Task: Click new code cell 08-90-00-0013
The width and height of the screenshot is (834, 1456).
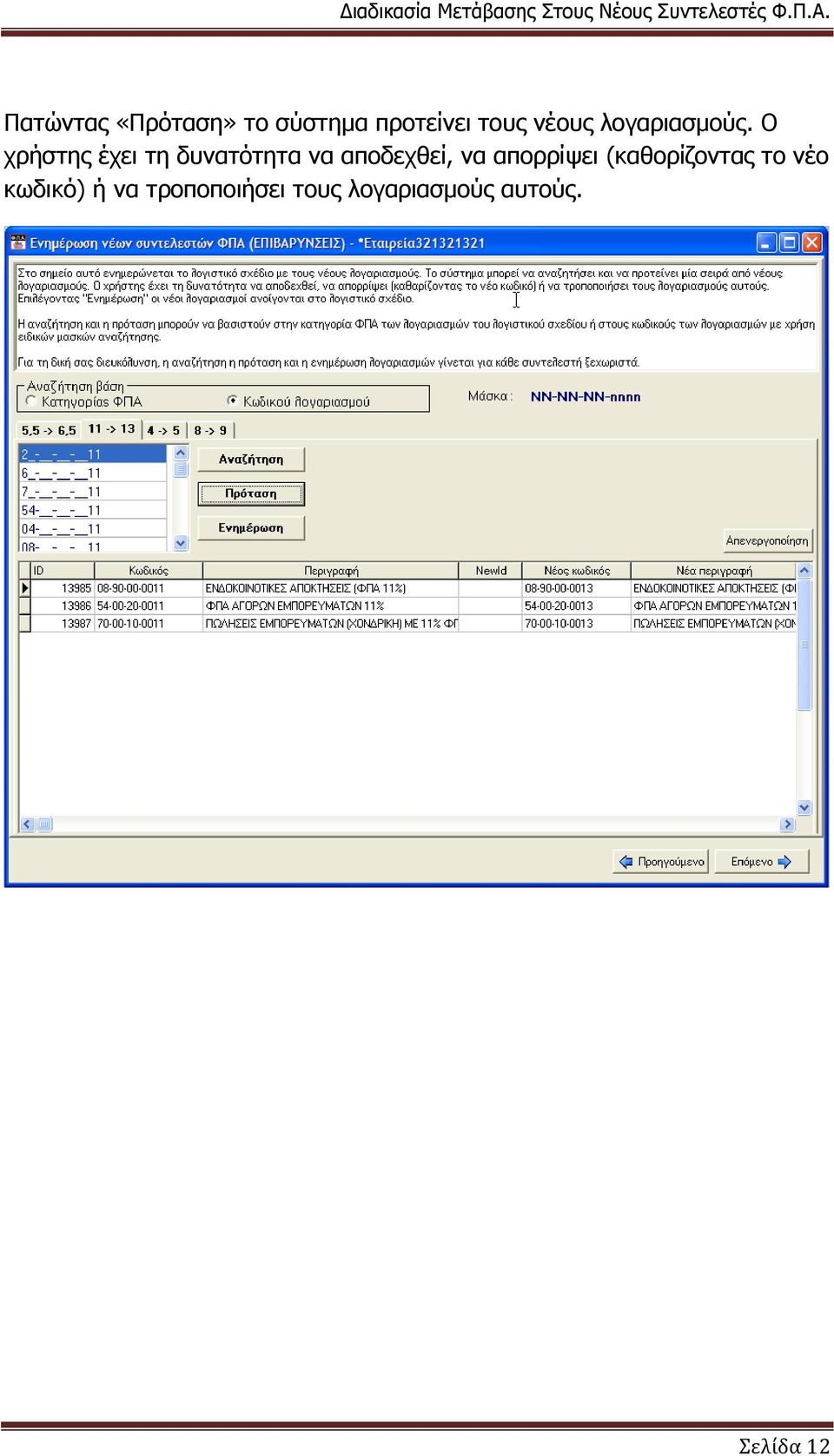Action: (x=577, y=588)
